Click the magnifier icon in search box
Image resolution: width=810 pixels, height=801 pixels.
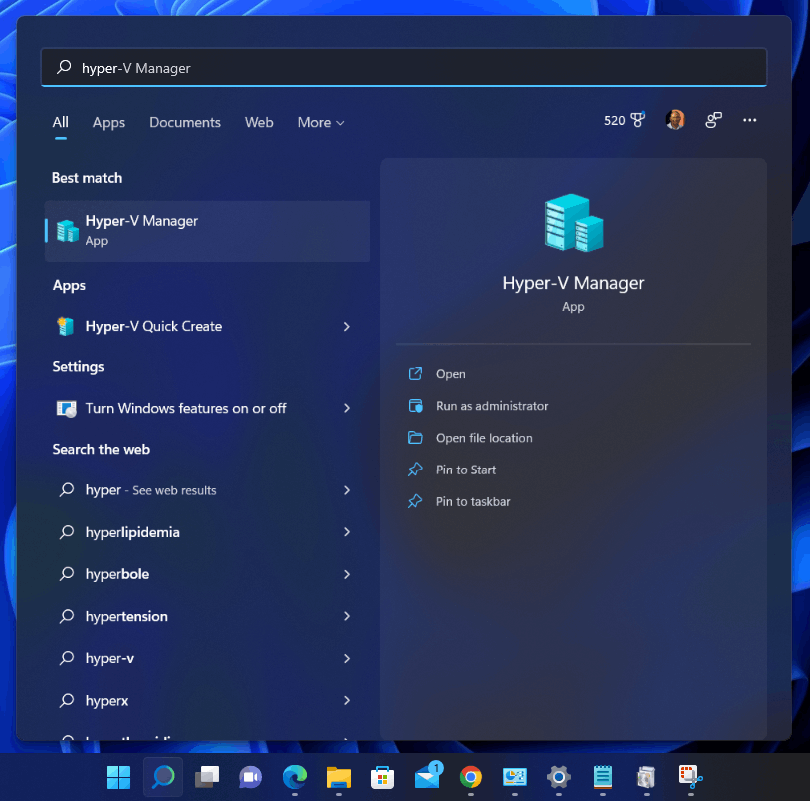click(x=64, y=67)
